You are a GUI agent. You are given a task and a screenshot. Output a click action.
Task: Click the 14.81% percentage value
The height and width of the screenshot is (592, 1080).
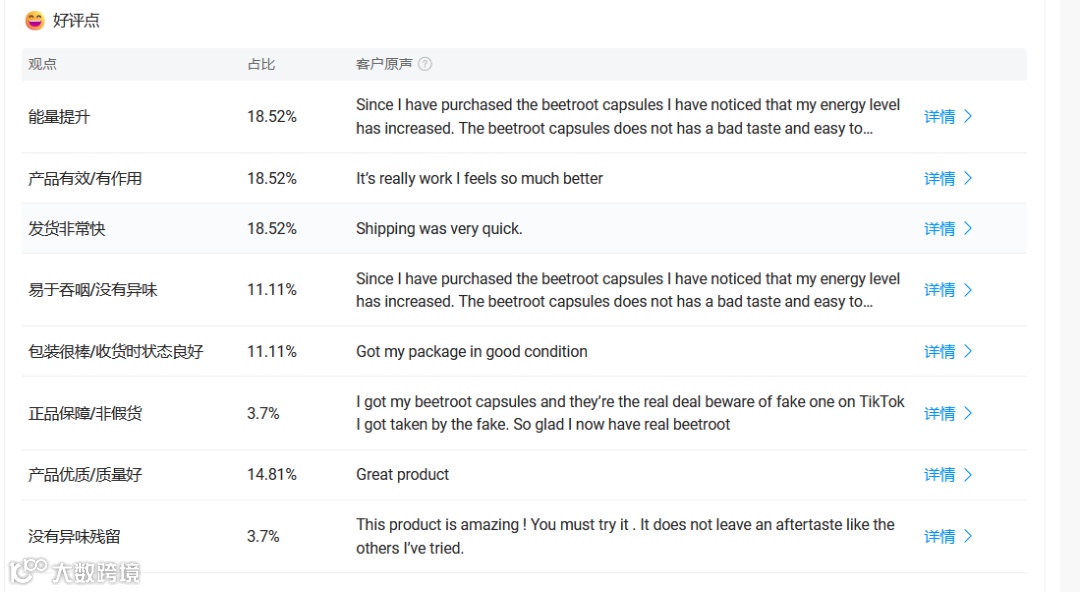[x=272, y=475]
